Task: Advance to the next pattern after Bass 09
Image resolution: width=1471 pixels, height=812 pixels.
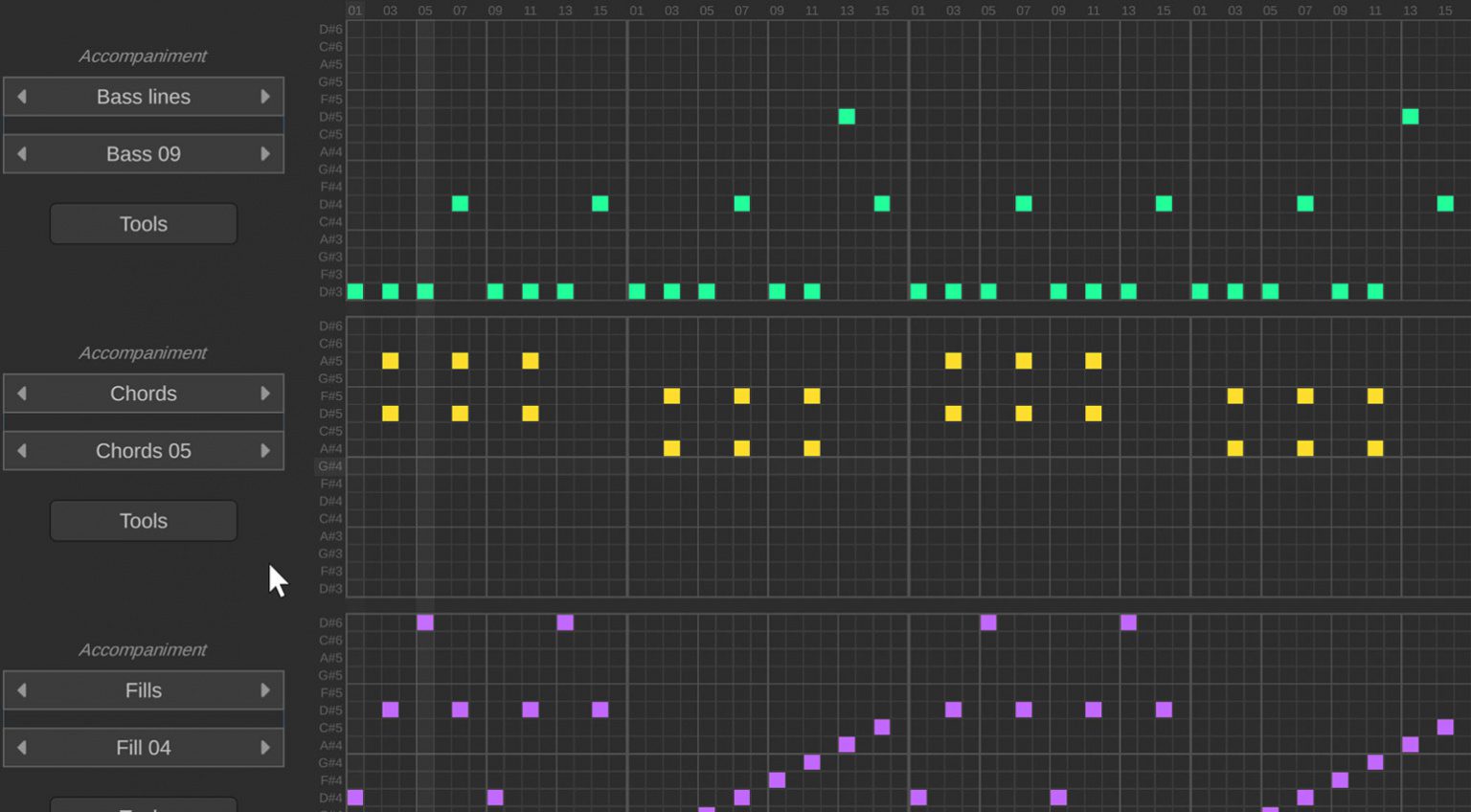Action: 265,153
